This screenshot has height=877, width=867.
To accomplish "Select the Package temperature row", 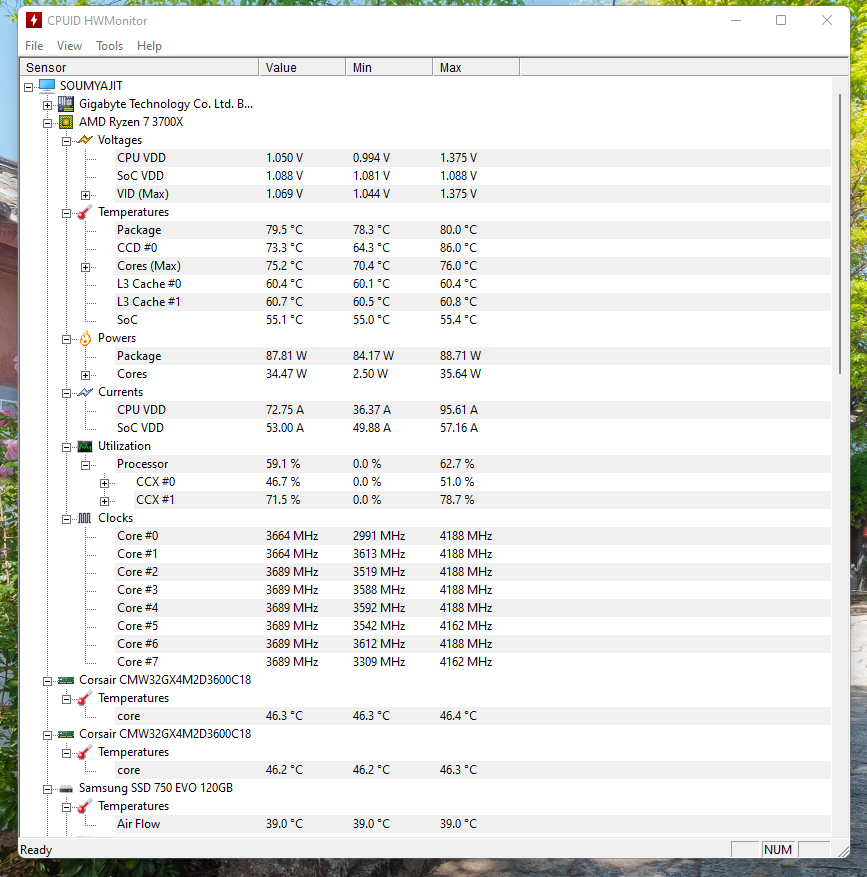I will point(473,230).
